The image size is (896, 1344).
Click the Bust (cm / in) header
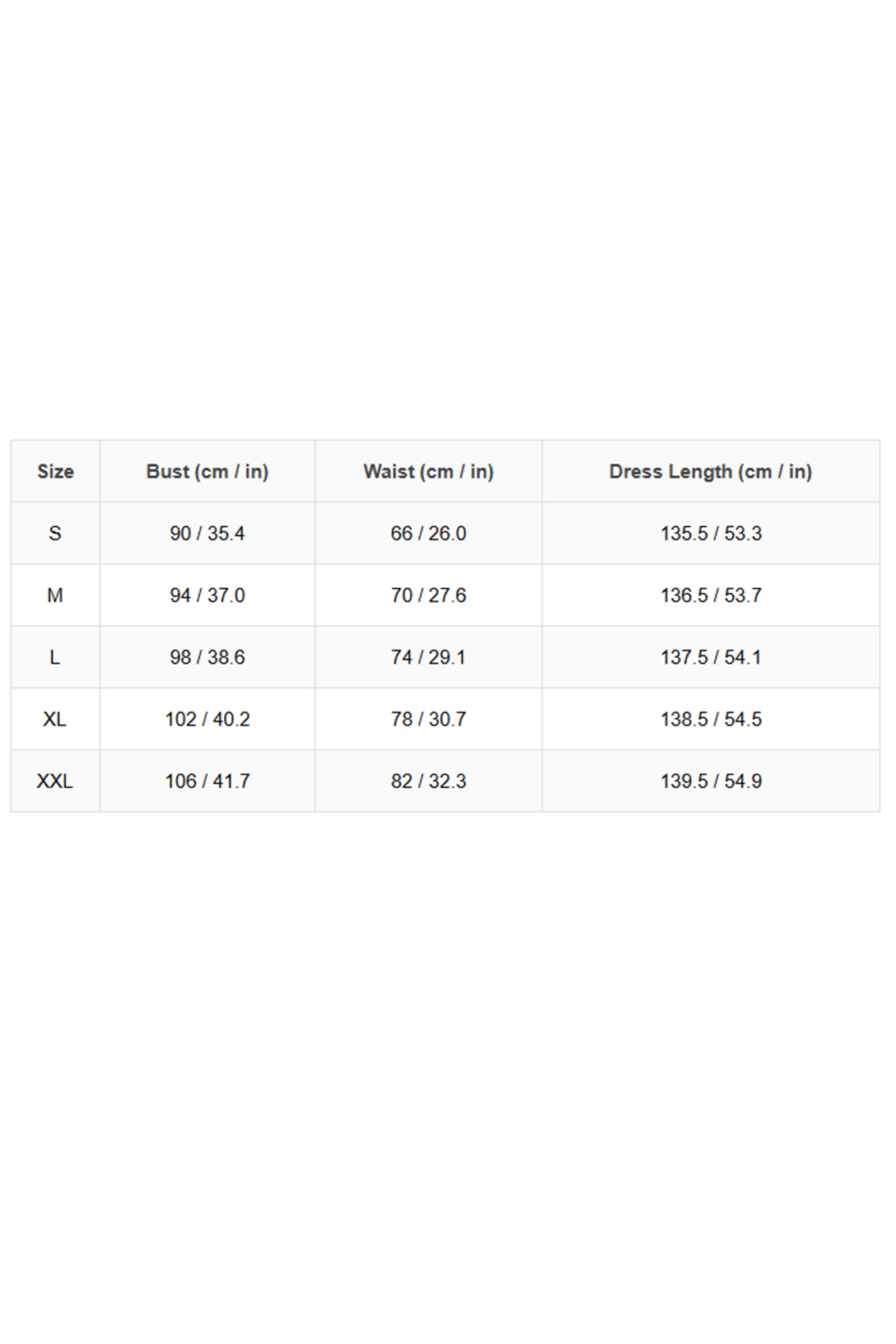[208, 472]
